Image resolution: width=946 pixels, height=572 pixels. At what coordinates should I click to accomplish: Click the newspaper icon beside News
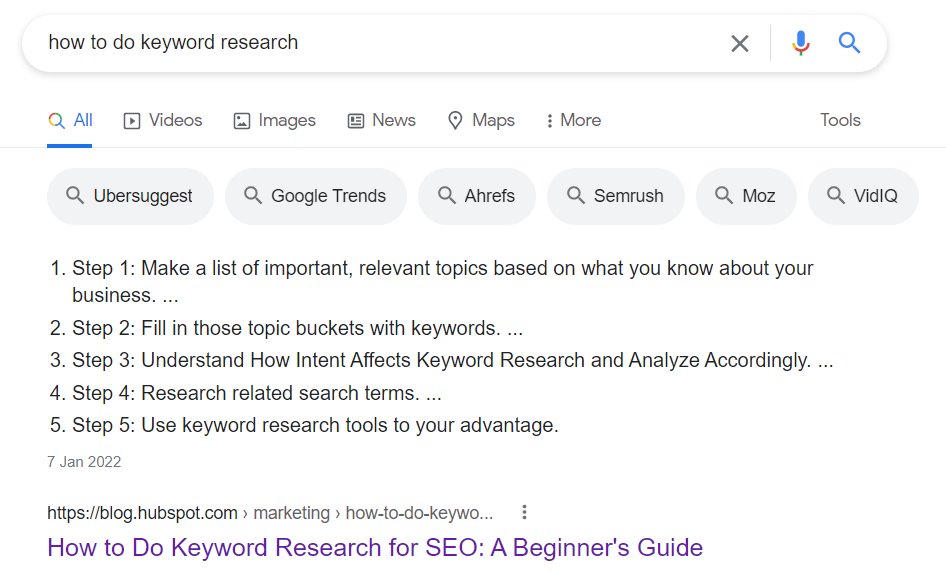coord(356,121)
